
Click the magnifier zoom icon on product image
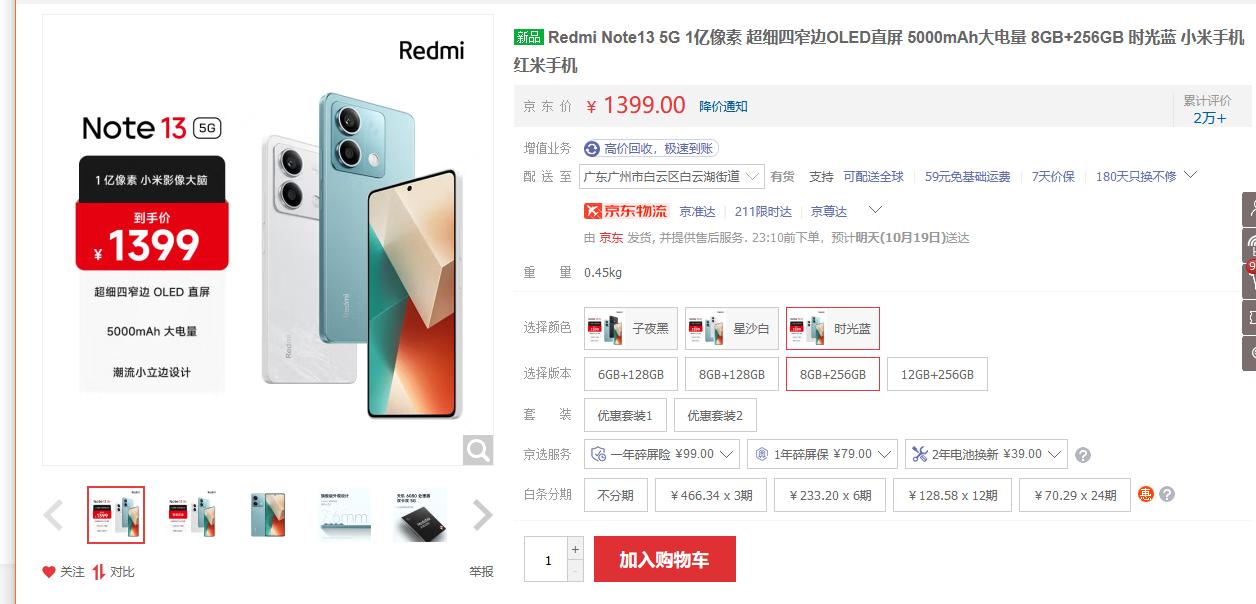(x=478, y=450)
